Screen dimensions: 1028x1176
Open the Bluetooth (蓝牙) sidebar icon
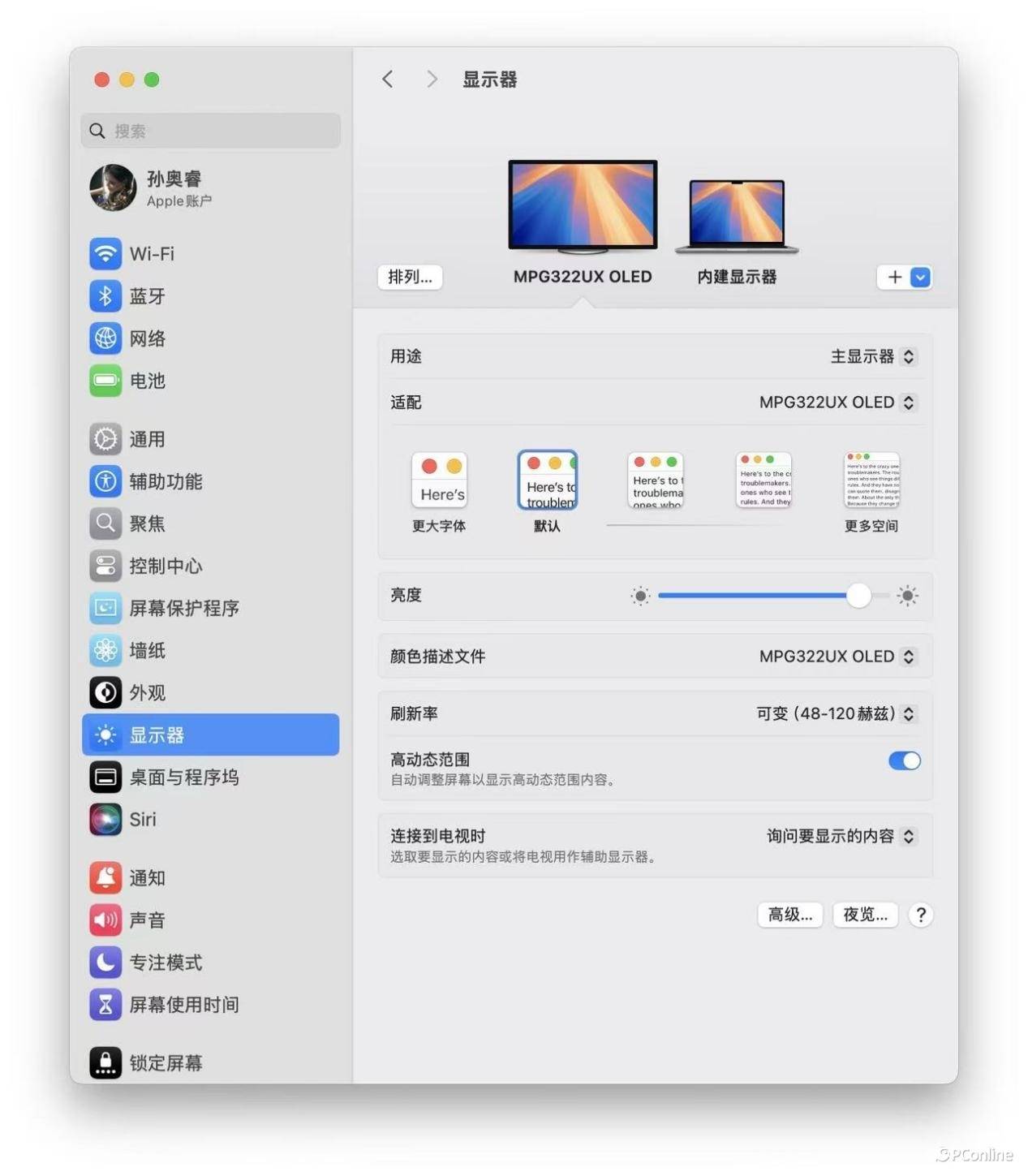click(x=105, y=295)
